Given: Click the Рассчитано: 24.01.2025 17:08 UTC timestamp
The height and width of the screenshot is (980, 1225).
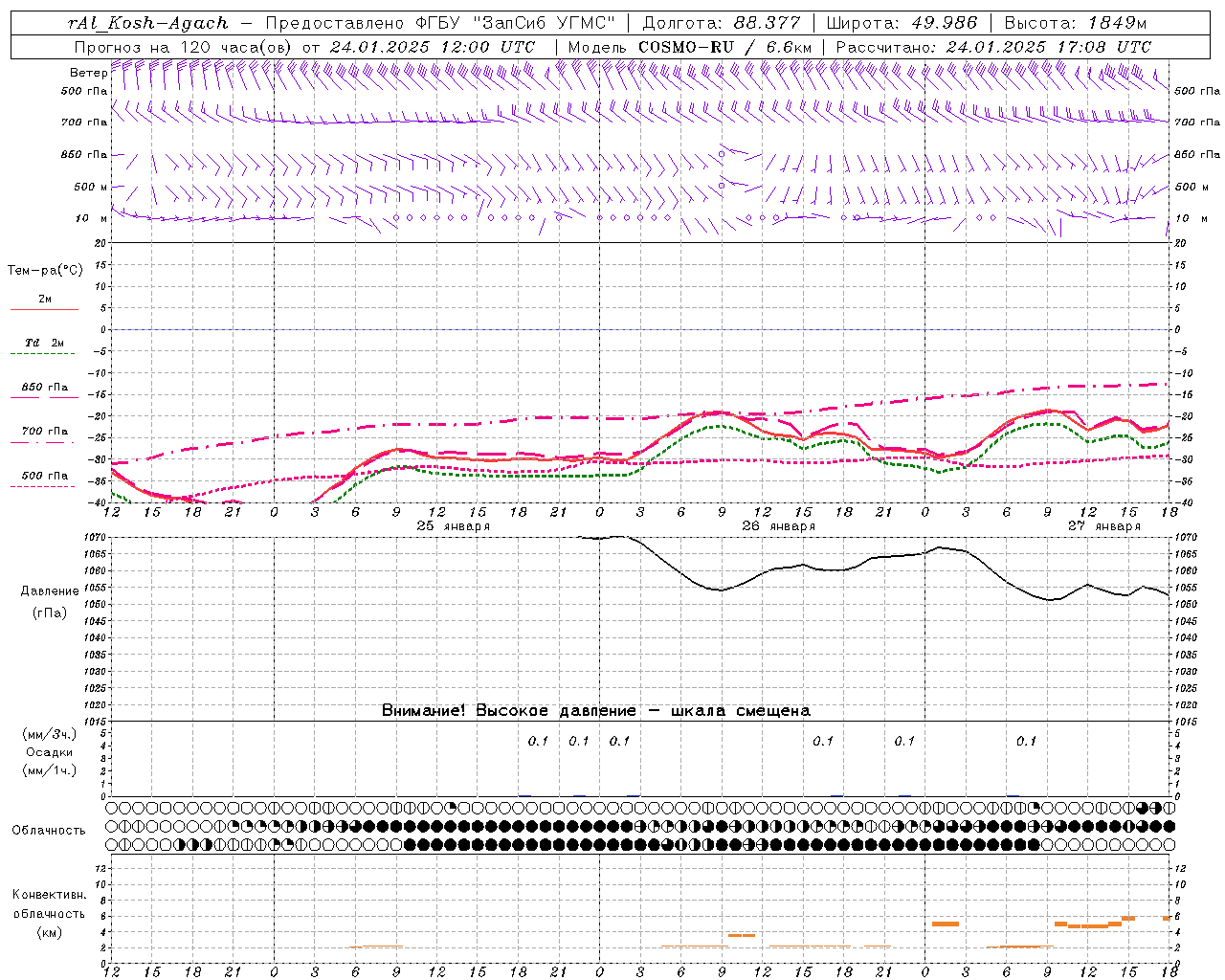Looking at the screenshot, I should (993, 47).
